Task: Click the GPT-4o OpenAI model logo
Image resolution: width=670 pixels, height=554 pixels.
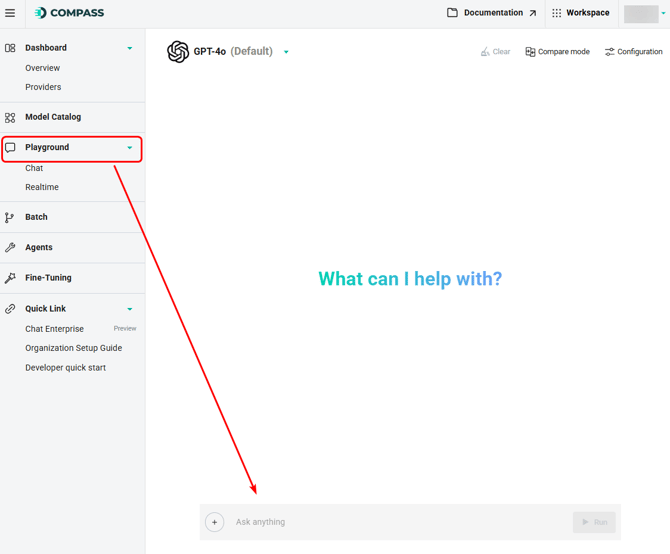Action: tap(178, 51)
